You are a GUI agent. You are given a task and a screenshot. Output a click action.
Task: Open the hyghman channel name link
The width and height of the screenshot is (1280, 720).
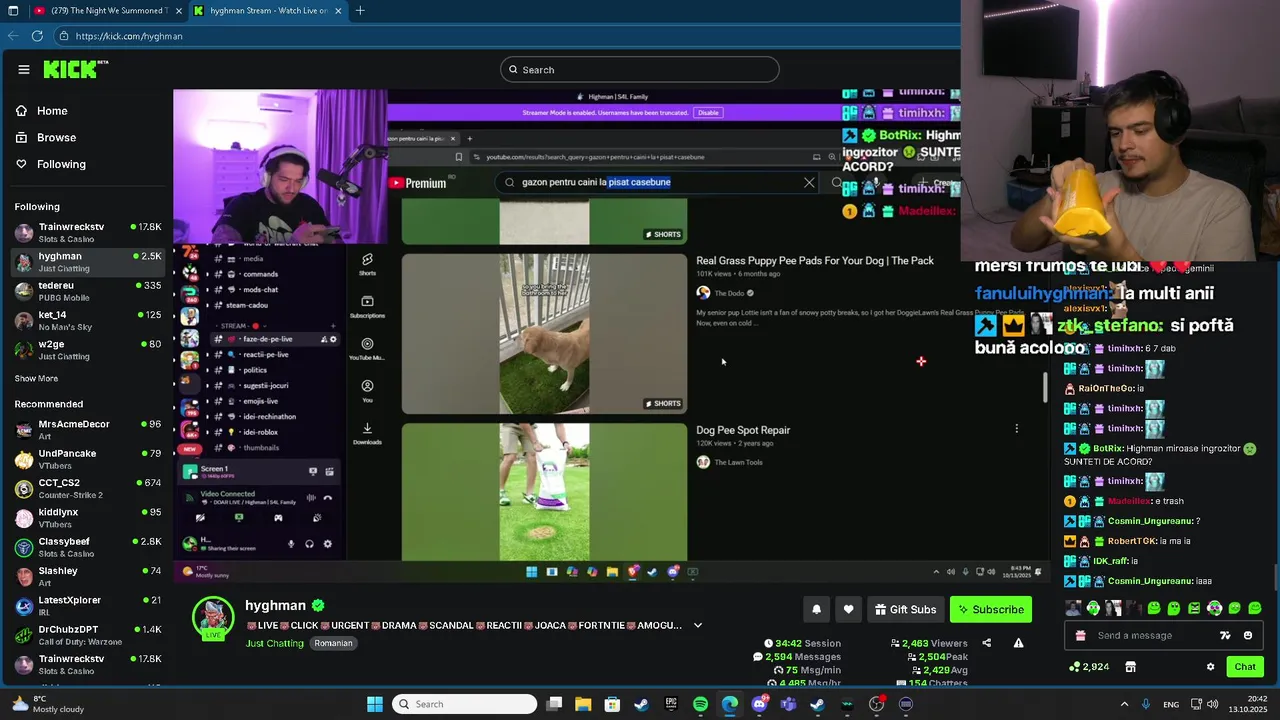click(x=275, y=605)
